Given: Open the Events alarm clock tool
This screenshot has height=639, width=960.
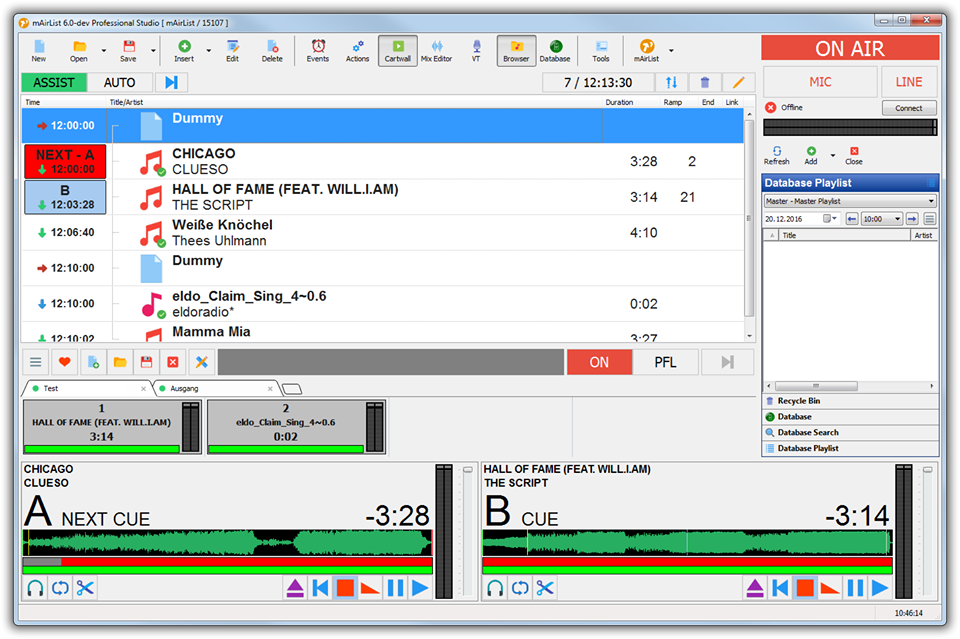Looking at the screenshot, I should point(318,51).
